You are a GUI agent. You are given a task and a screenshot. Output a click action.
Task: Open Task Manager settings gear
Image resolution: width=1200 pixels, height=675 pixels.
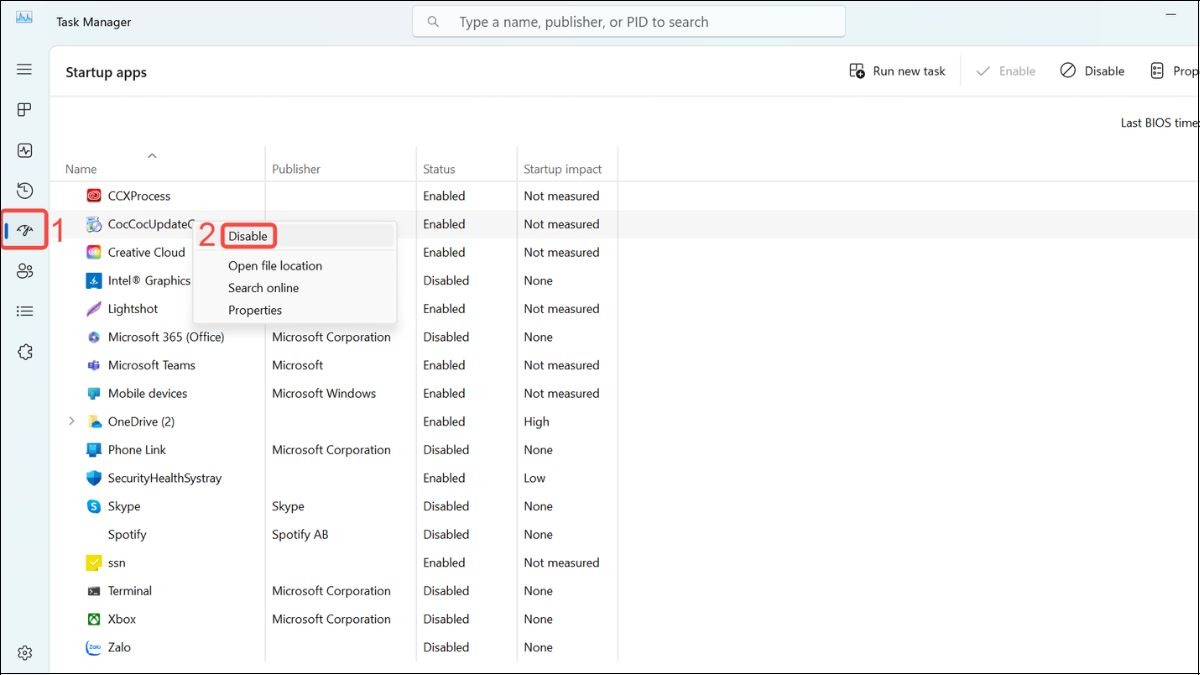tap(25, 653)
